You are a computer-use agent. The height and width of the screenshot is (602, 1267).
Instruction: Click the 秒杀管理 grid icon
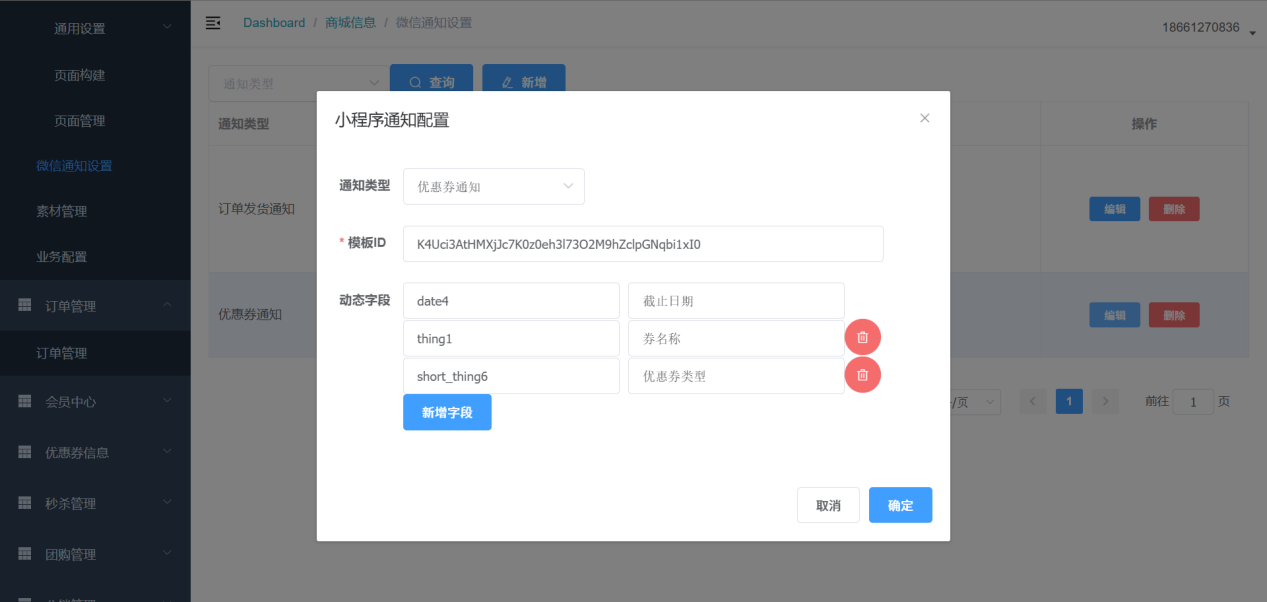25,503
